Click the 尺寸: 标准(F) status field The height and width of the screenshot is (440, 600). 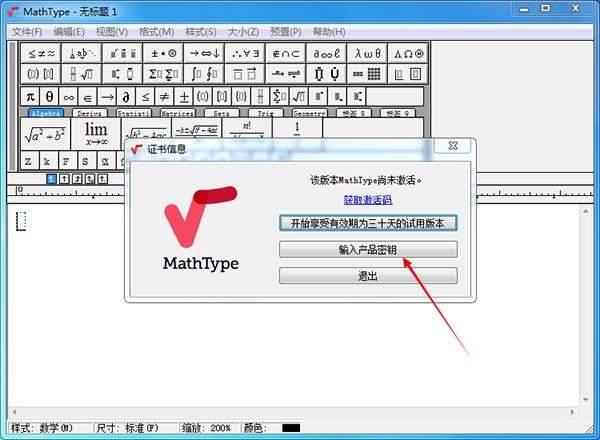point(136,428)
